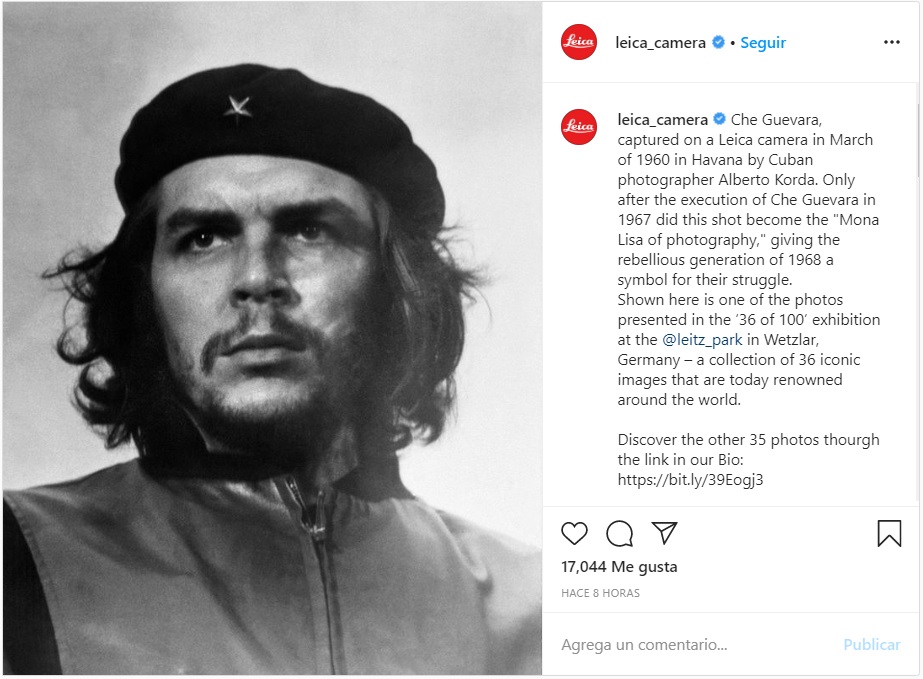Open leica_camera profile from header username
The width and height of the screenshot is (923, 679).
tap(661, 43)
